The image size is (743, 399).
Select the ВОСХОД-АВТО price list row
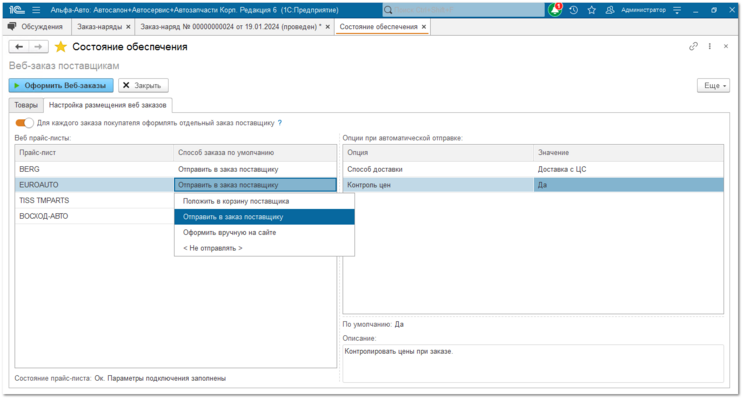click(94, 216)
